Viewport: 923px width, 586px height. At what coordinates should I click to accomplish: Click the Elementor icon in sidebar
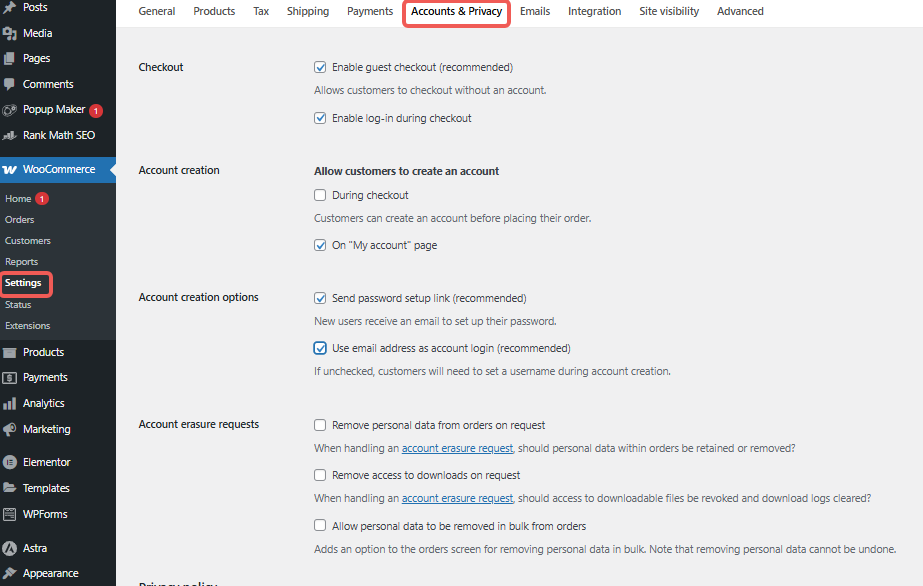(x=10, y=463)
